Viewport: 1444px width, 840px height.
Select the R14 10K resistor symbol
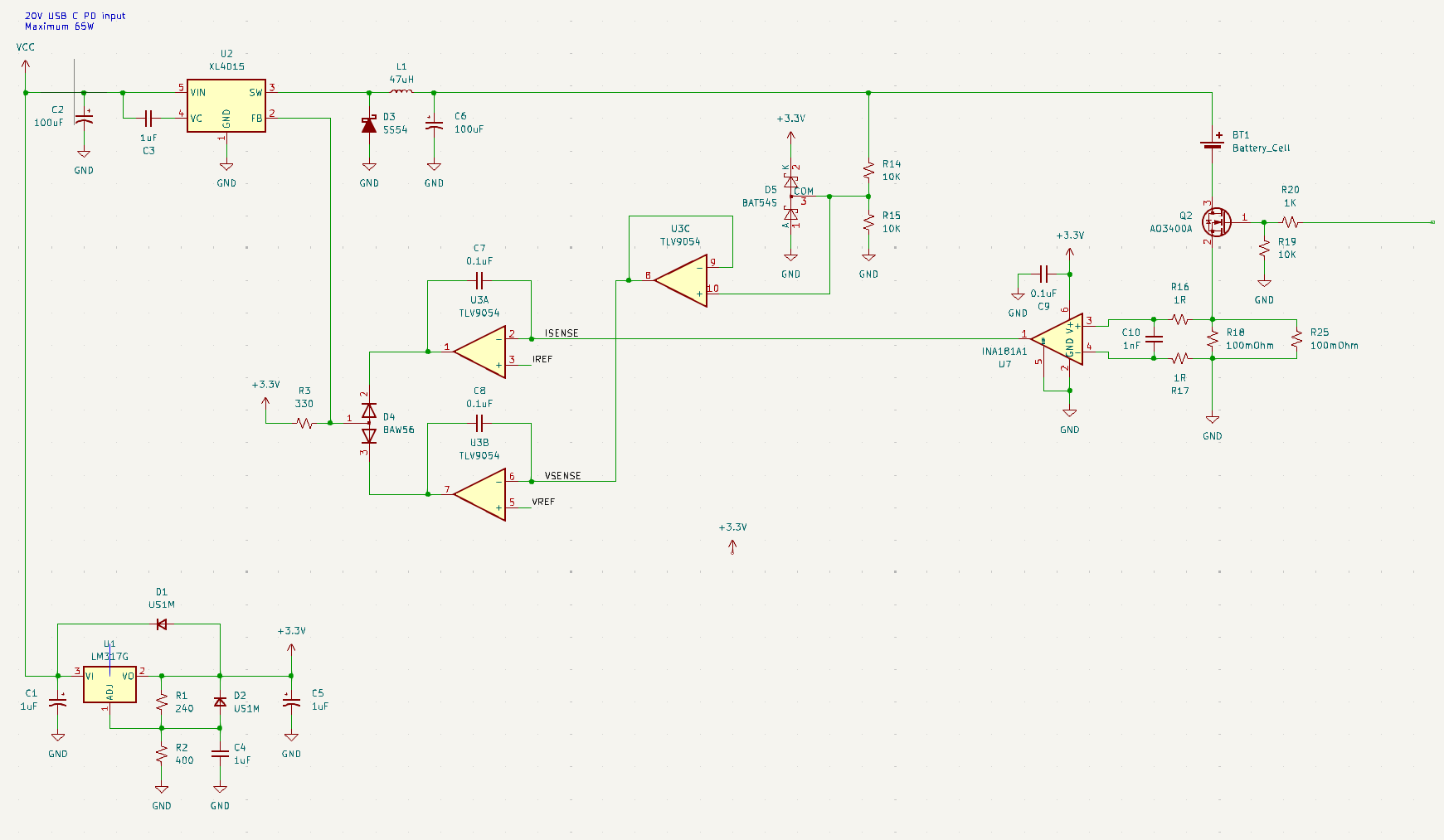[x=868, y=171]
